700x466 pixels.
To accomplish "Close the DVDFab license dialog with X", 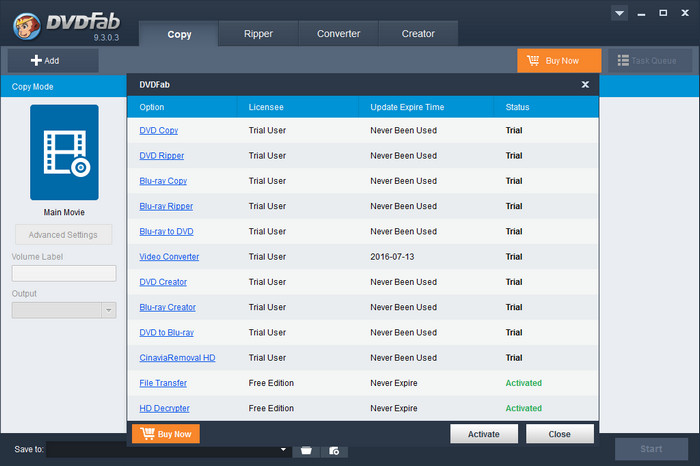I will coord(585,85).
